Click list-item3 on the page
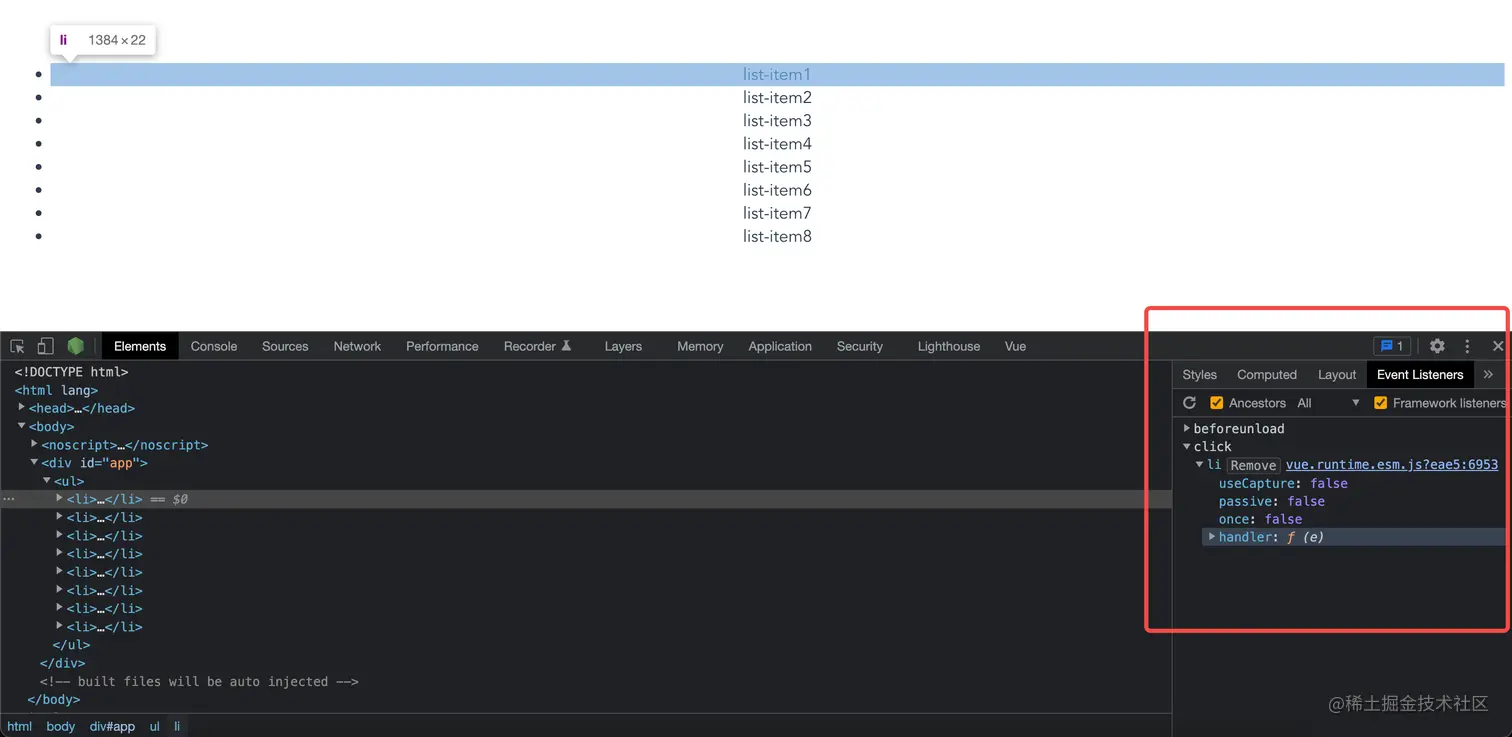The image size is (1512, 737). click(777, 120)
